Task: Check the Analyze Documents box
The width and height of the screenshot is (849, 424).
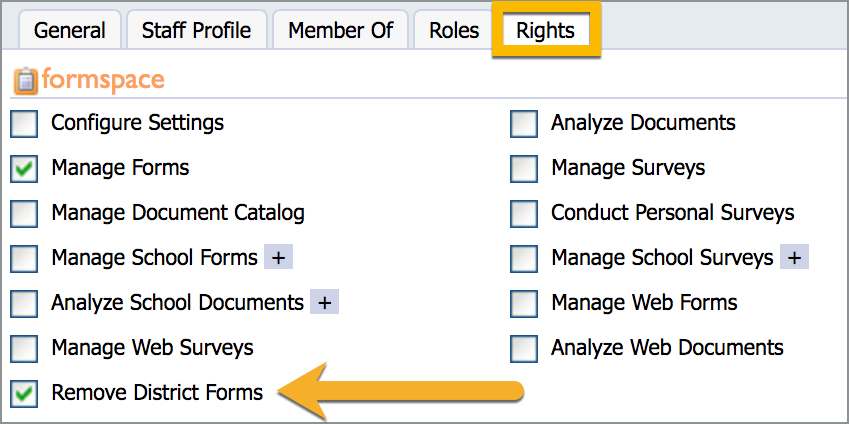Action: point(524,124)
